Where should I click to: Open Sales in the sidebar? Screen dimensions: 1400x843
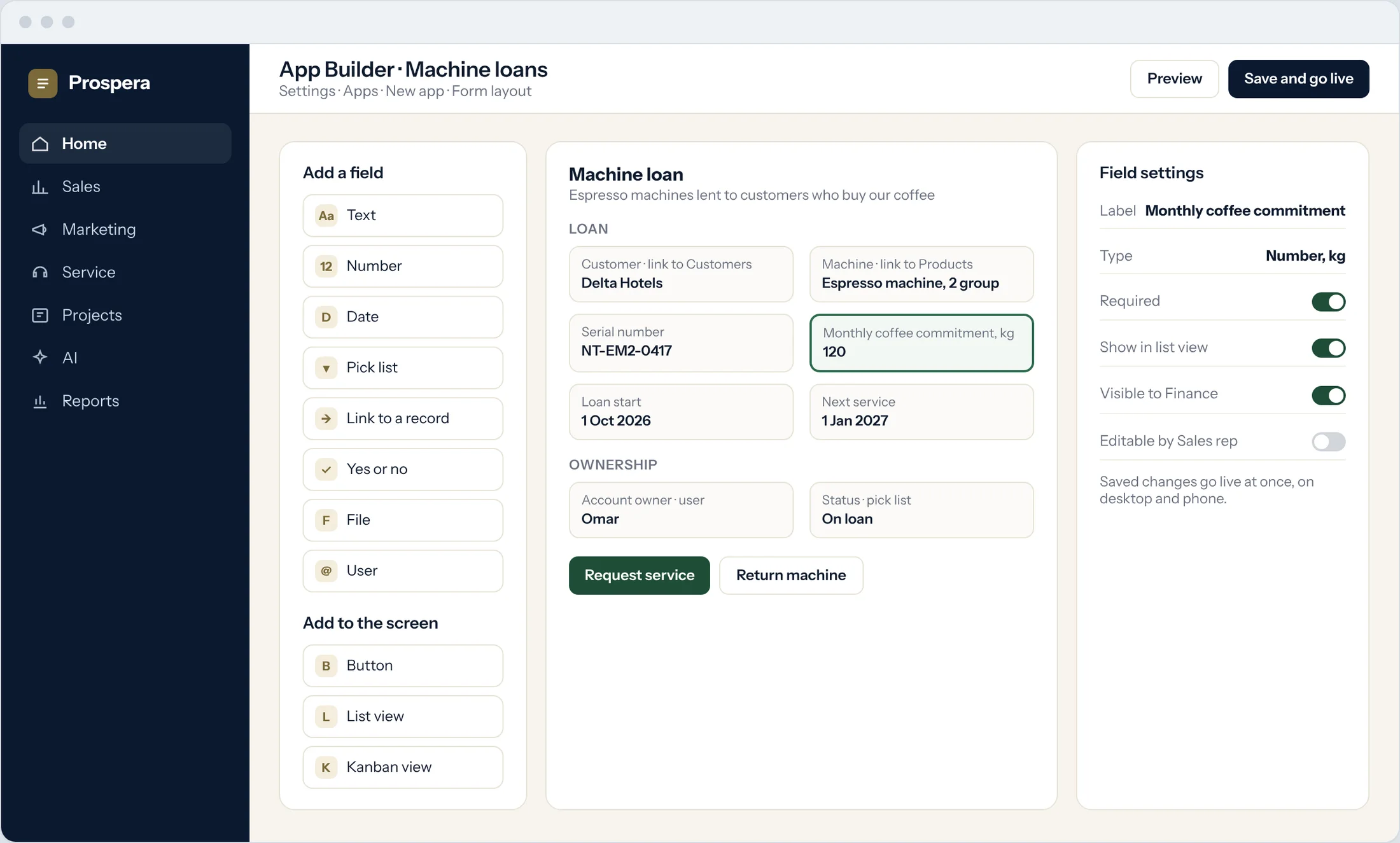125,187
